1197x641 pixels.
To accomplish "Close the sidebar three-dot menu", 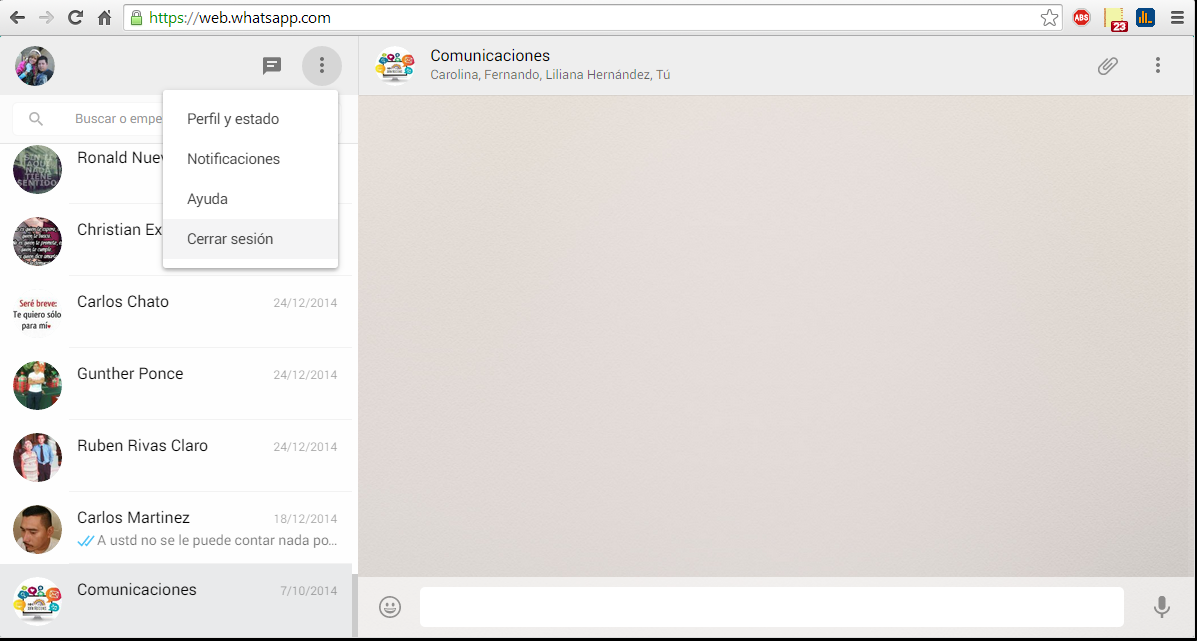I will (321, 66).
